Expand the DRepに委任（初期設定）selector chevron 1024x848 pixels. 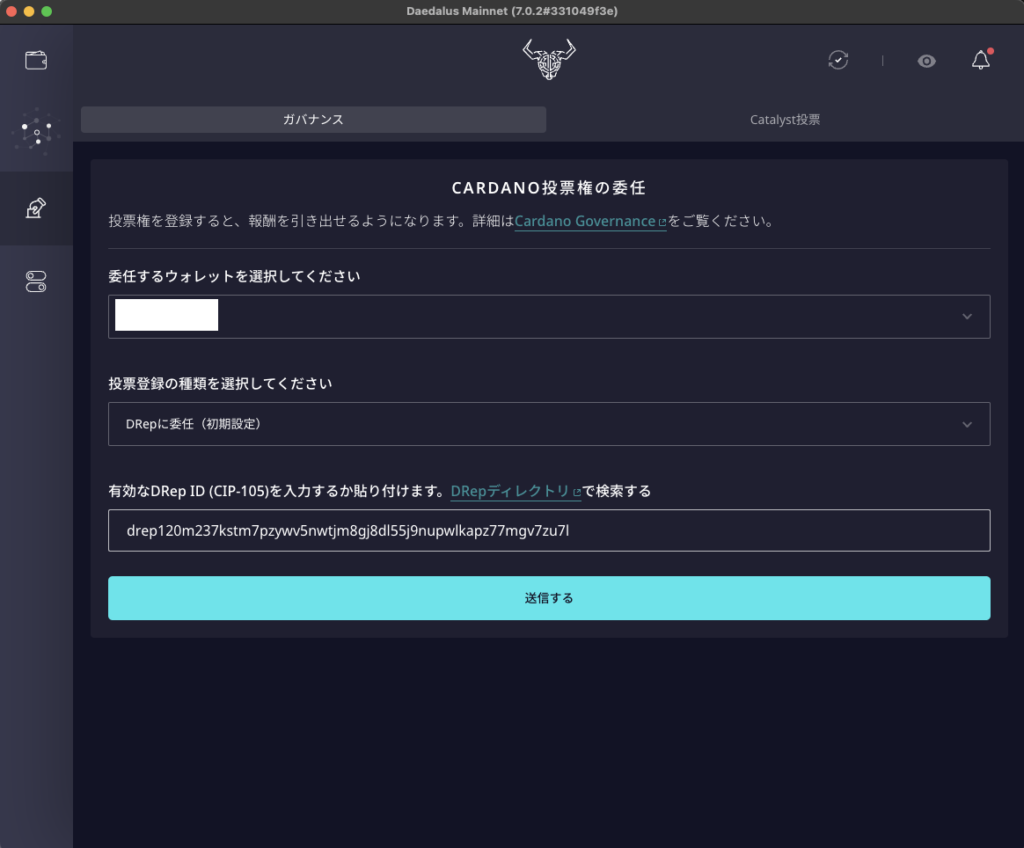click(966, 424)
